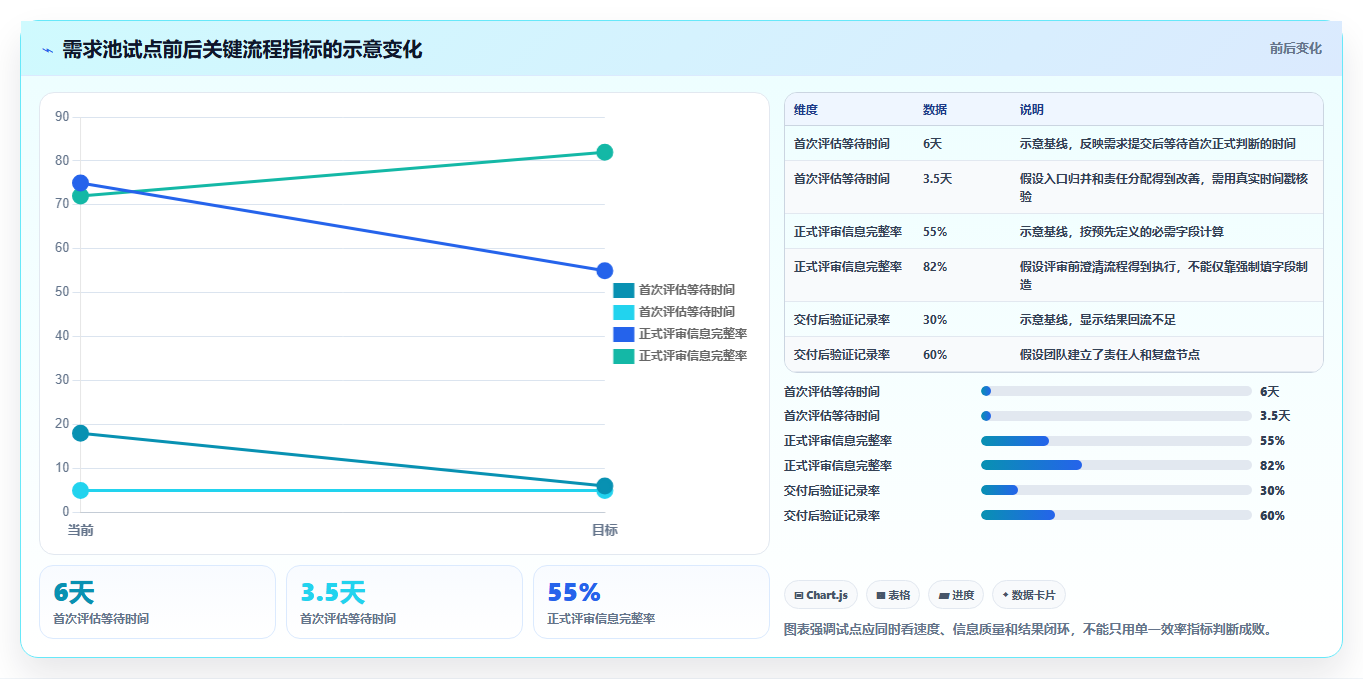Open the stat card showing 6天
The image size is (1363, 679).
point(157,602)
